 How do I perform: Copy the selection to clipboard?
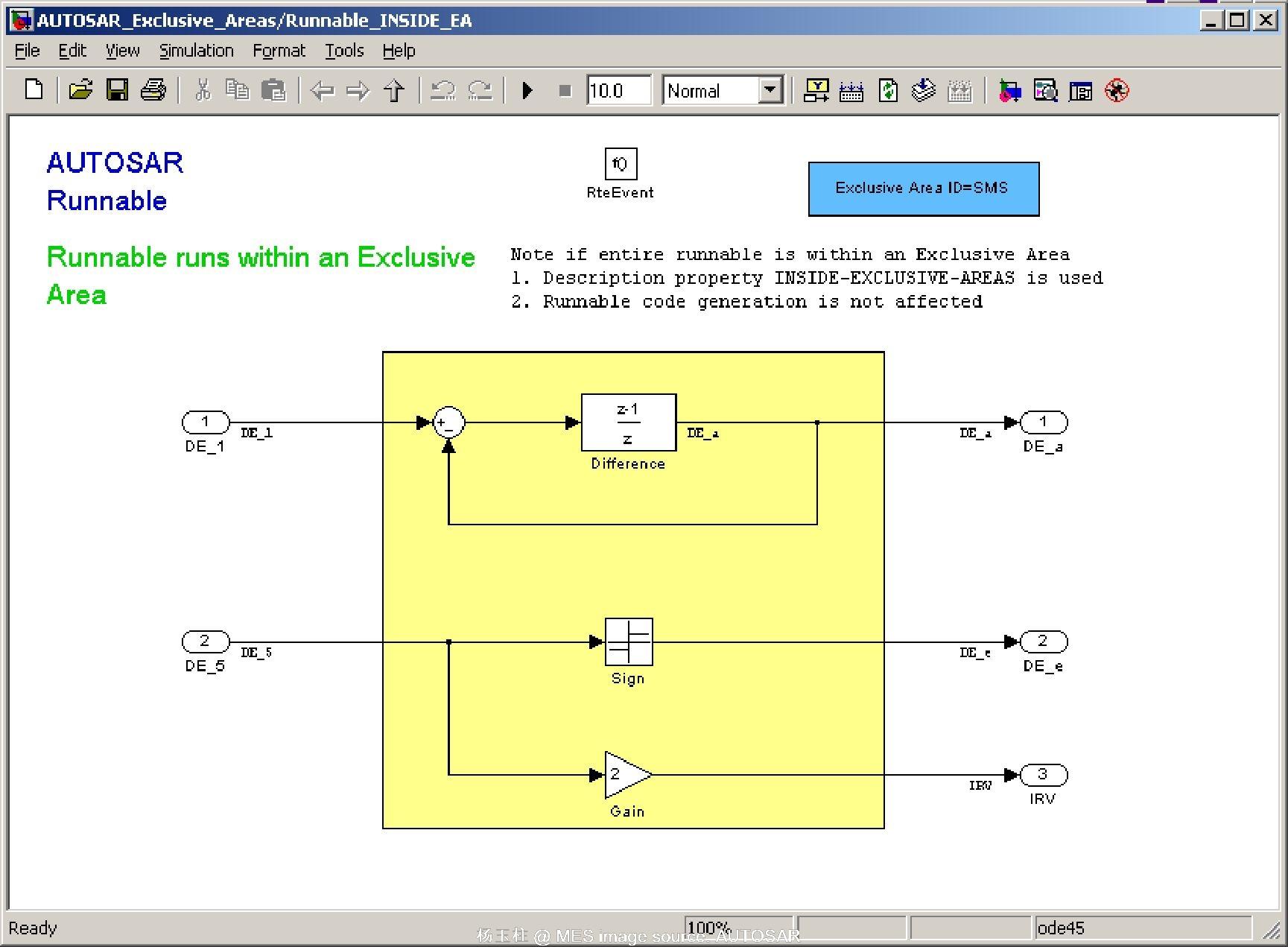238,90
